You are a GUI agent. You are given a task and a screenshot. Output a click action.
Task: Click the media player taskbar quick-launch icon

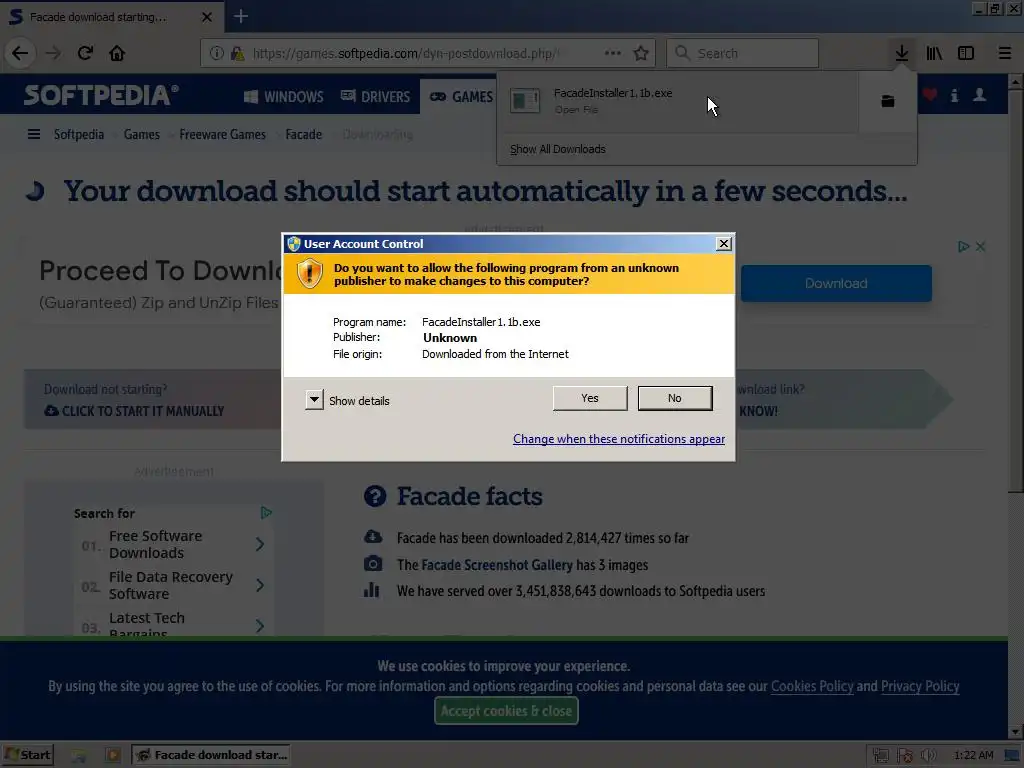pos(112,755)
